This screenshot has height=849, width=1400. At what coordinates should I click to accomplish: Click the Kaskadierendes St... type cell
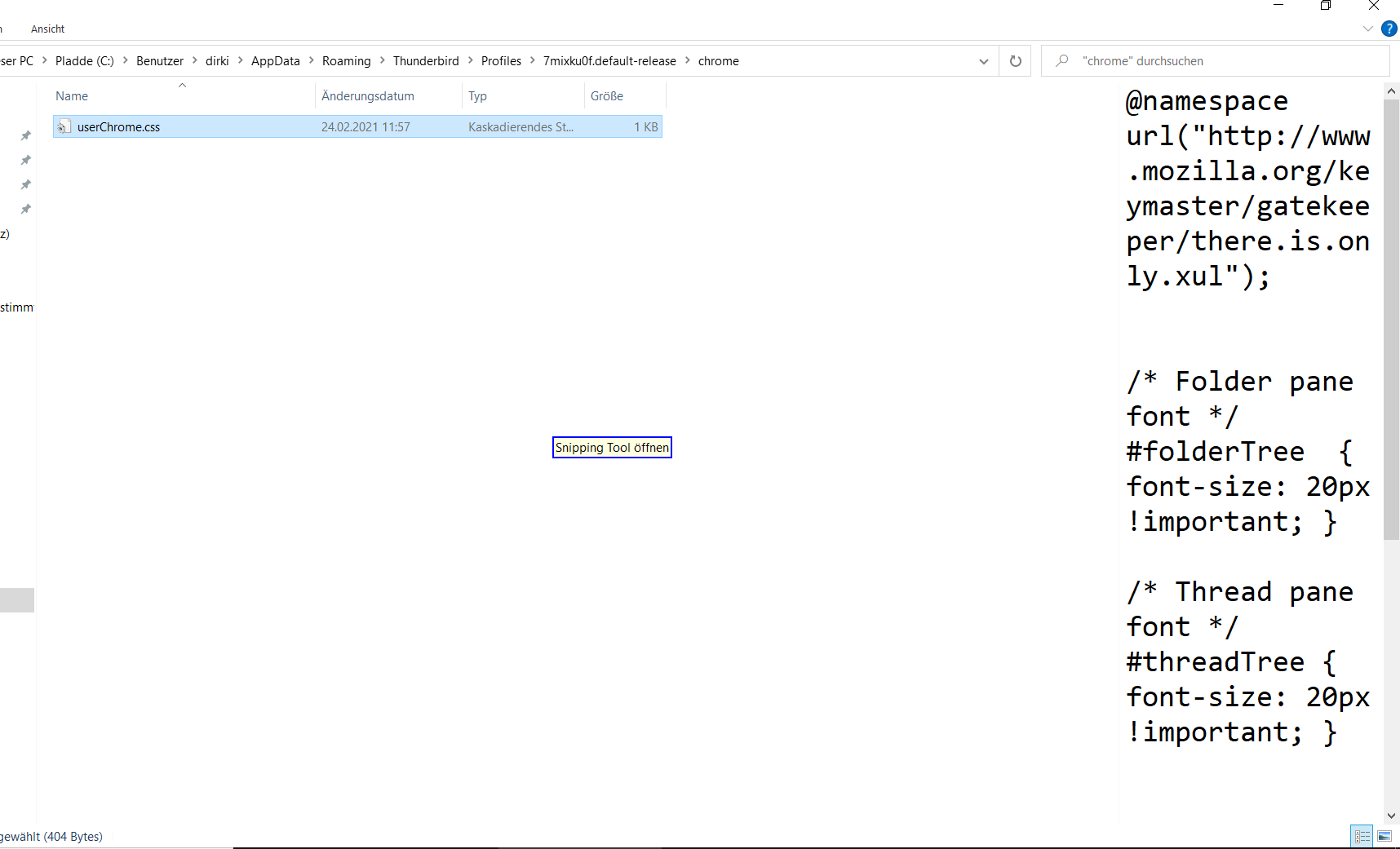point(521,127)
